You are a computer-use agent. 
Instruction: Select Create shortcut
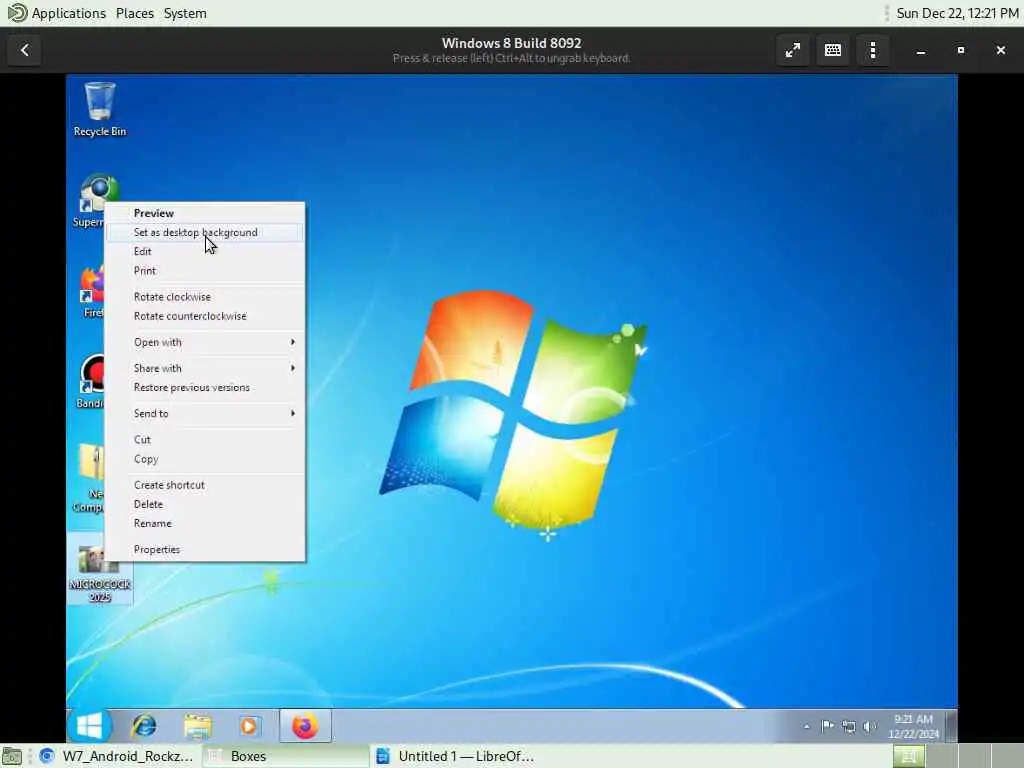205,485
